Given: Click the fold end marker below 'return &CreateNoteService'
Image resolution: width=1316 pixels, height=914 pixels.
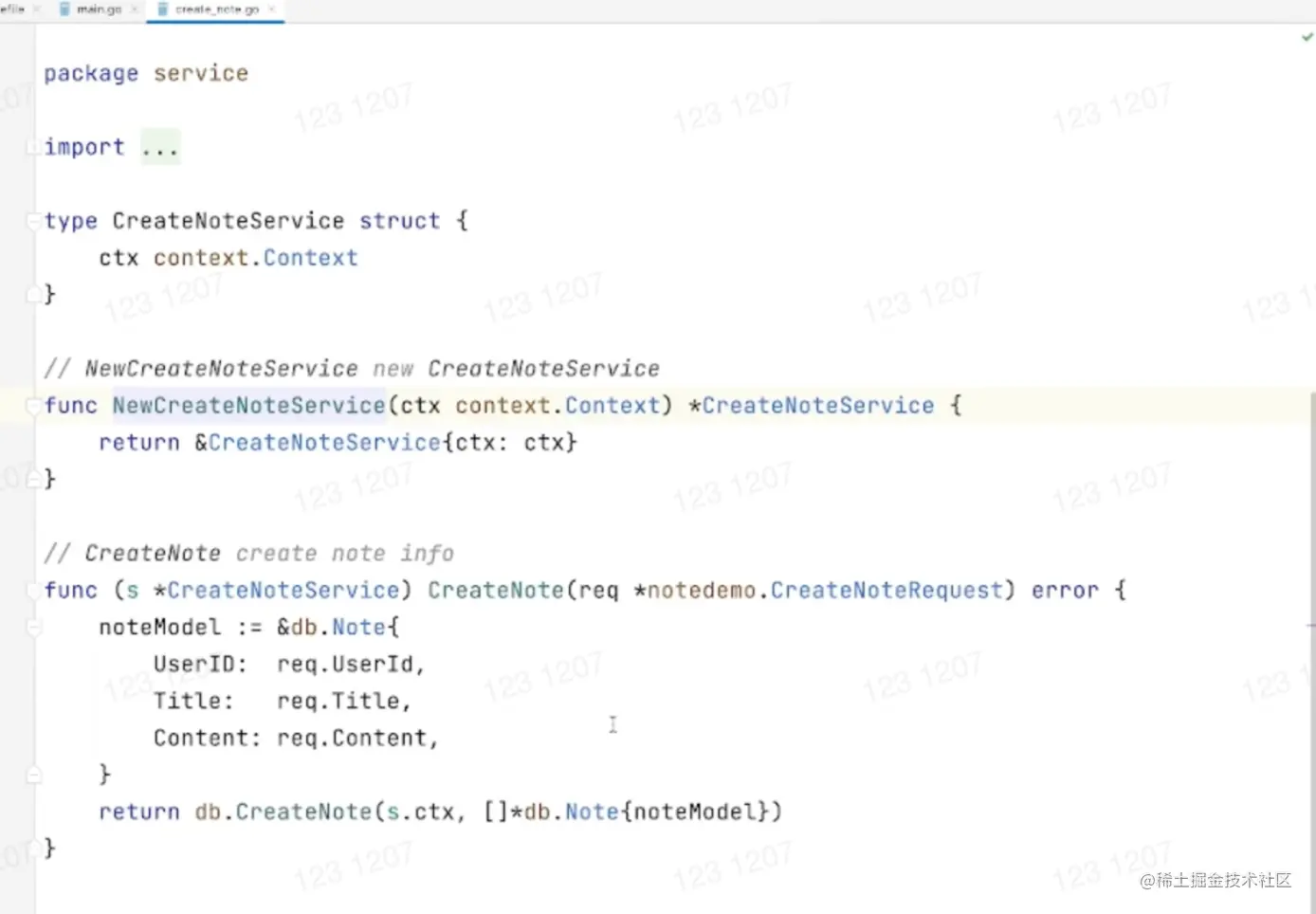Looking at the screenshot, I should pyautogui.click(x=33, y=480).
